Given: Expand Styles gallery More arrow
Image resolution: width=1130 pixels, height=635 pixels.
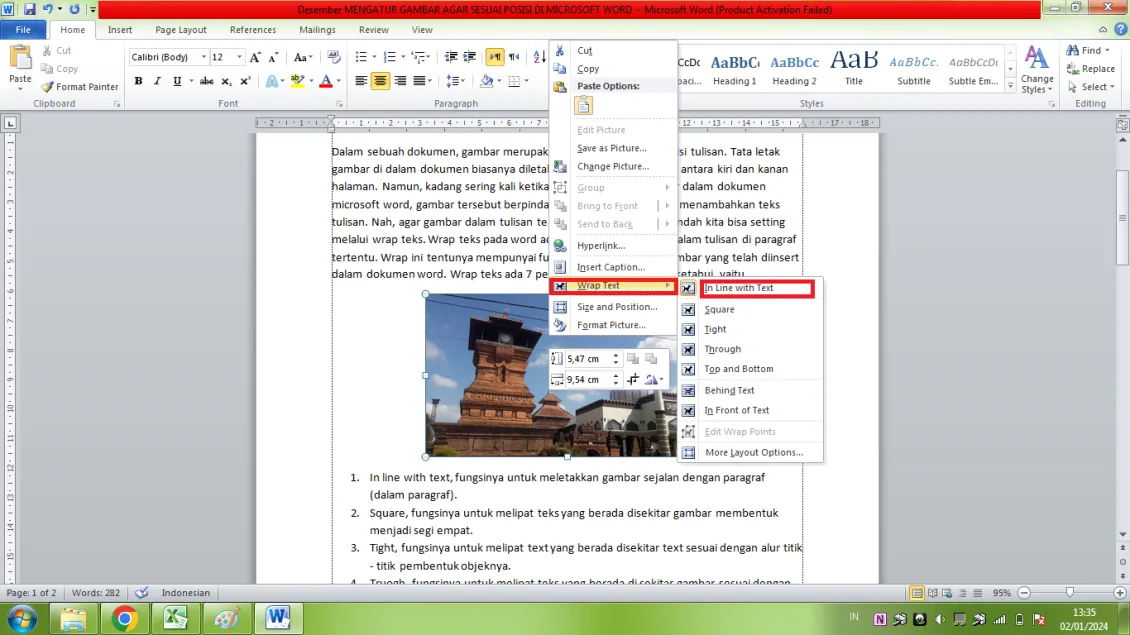Looking at the screenshot, I should pyautogui.click(x=1010, y=86).
